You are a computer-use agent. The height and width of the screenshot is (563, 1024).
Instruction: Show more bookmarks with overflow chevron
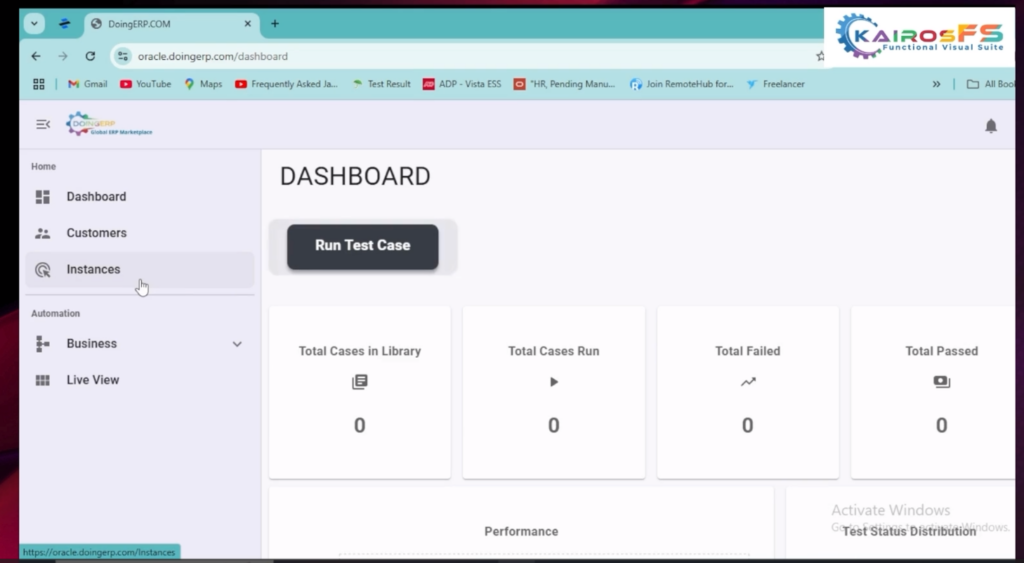[936, 85]
